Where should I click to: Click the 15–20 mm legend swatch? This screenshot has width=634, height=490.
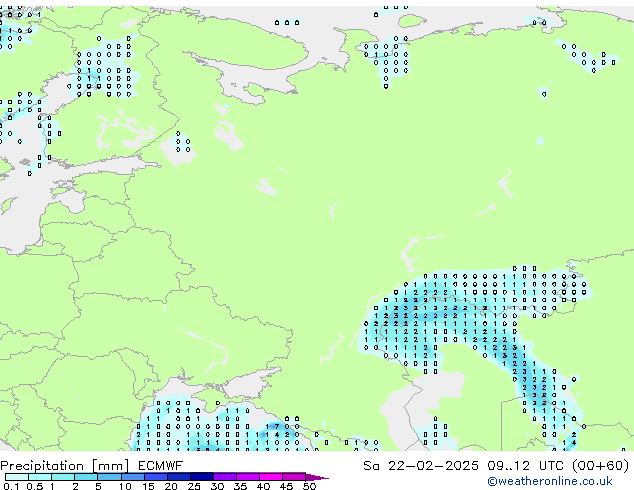click(x=155, y=477)
